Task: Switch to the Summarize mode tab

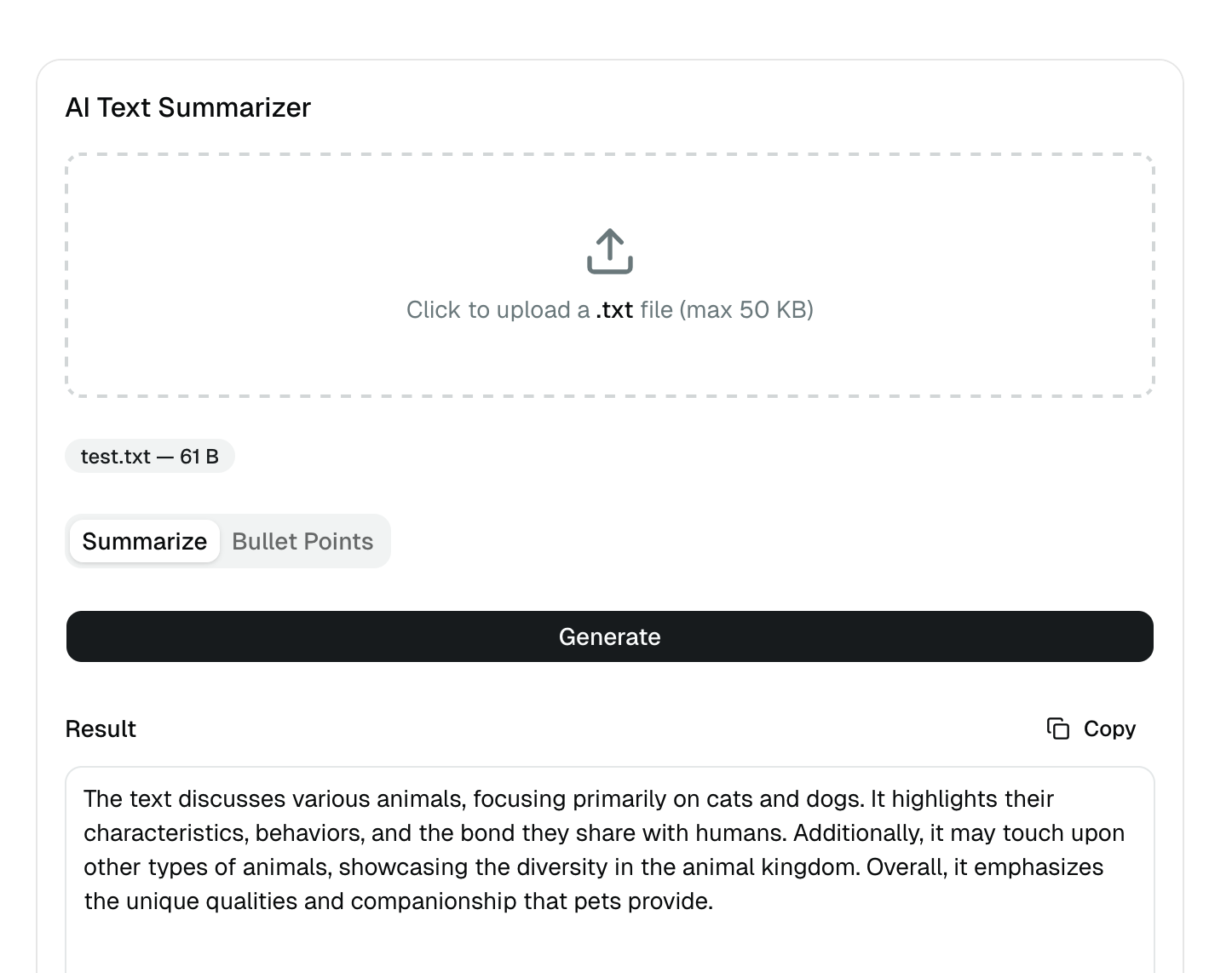Action: (145, 541)
